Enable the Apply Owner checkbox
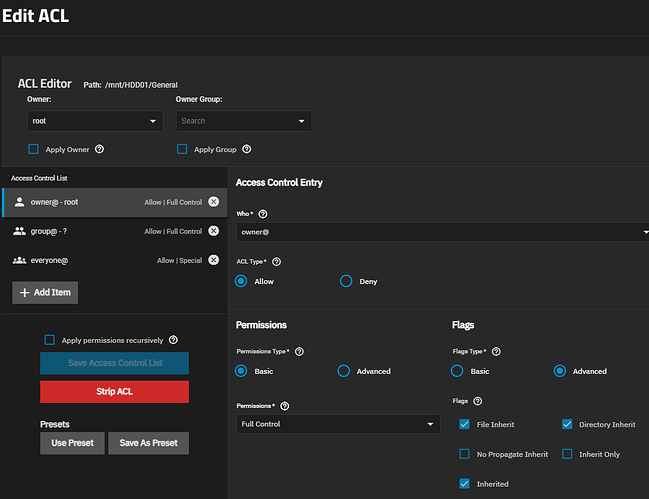 (x=34, y=149)
